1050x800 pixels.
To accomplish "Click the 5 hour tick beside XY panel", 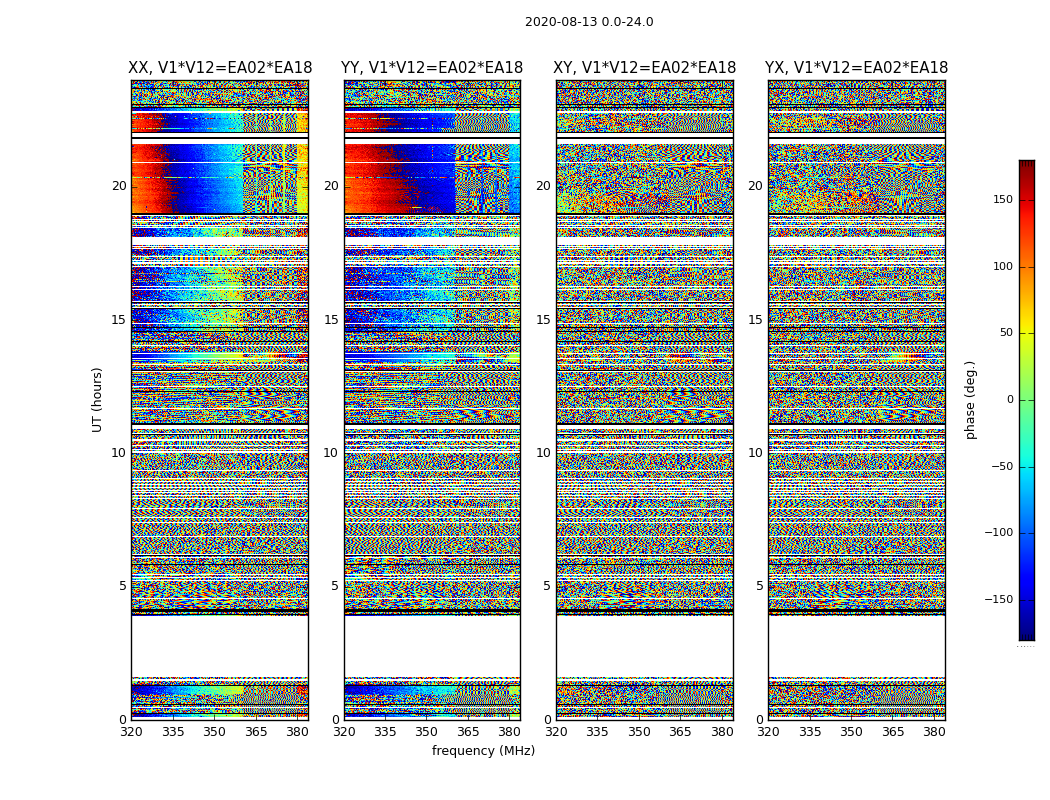I will point(547,586).
